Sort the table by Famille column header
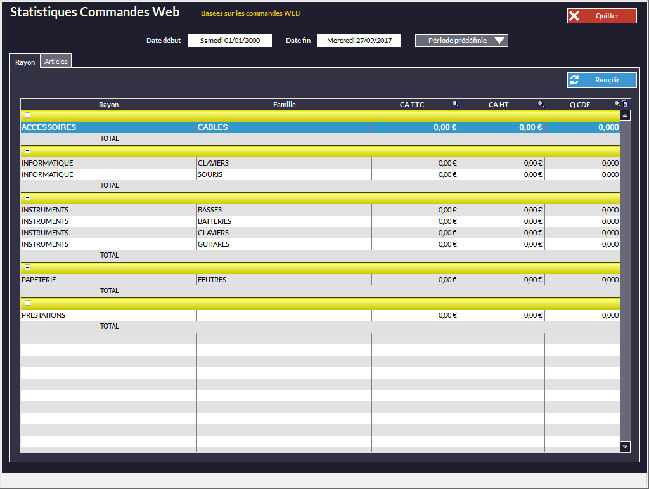649x489 pixels. coord(284,104)
